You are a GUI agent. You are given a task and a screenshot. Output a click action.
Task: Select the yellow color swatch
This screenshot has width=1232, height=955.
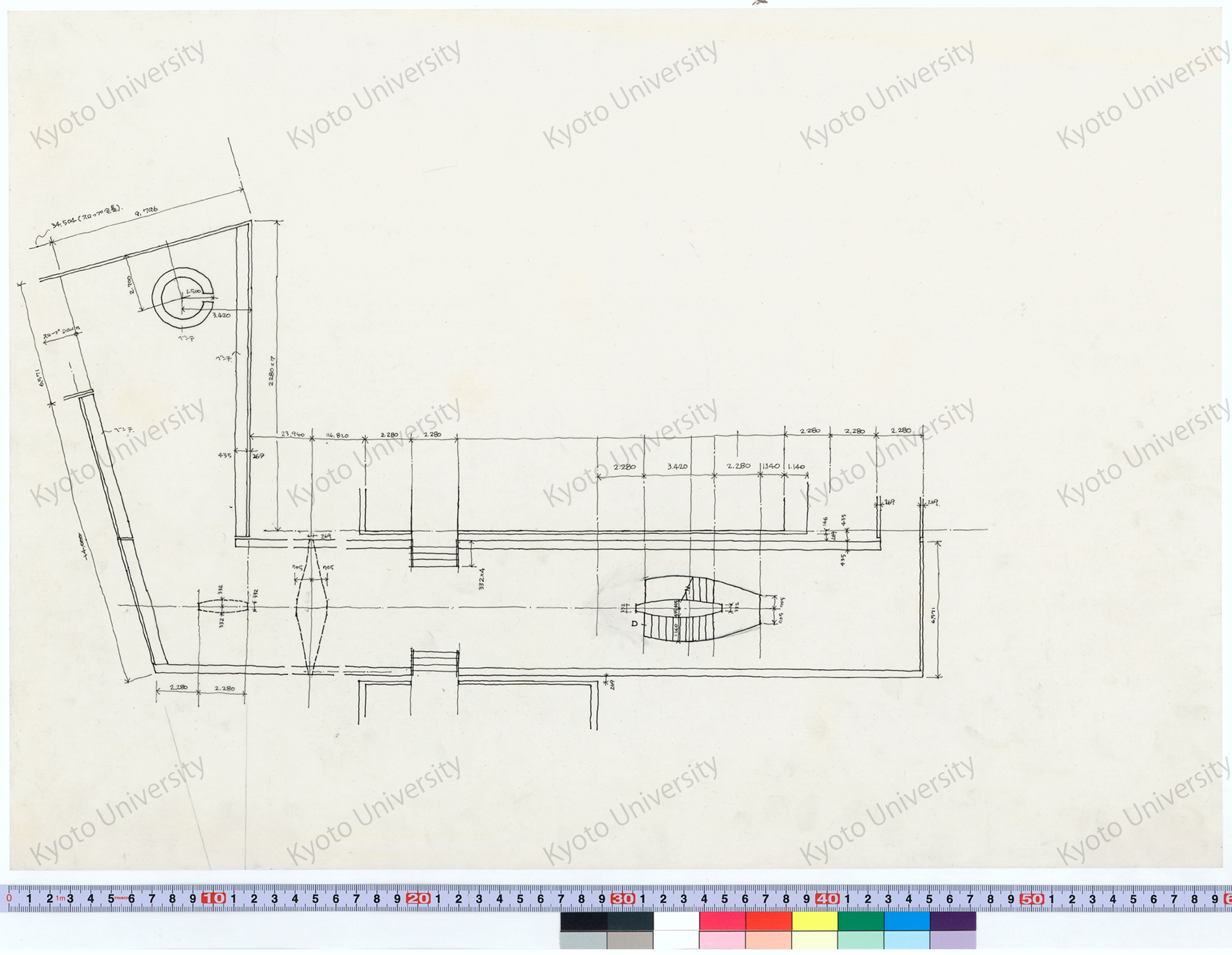tap(815, 921)
